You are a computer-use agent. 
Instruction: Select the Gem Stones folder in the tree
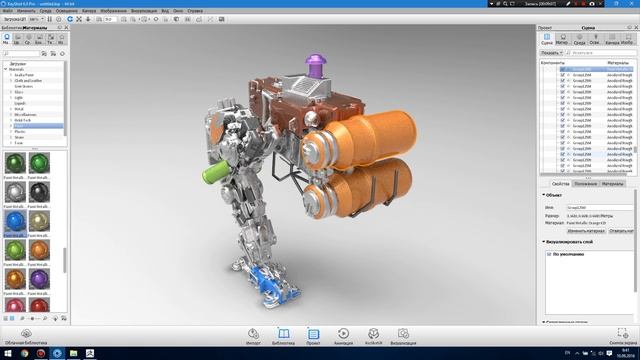click(x=23, y=87)
